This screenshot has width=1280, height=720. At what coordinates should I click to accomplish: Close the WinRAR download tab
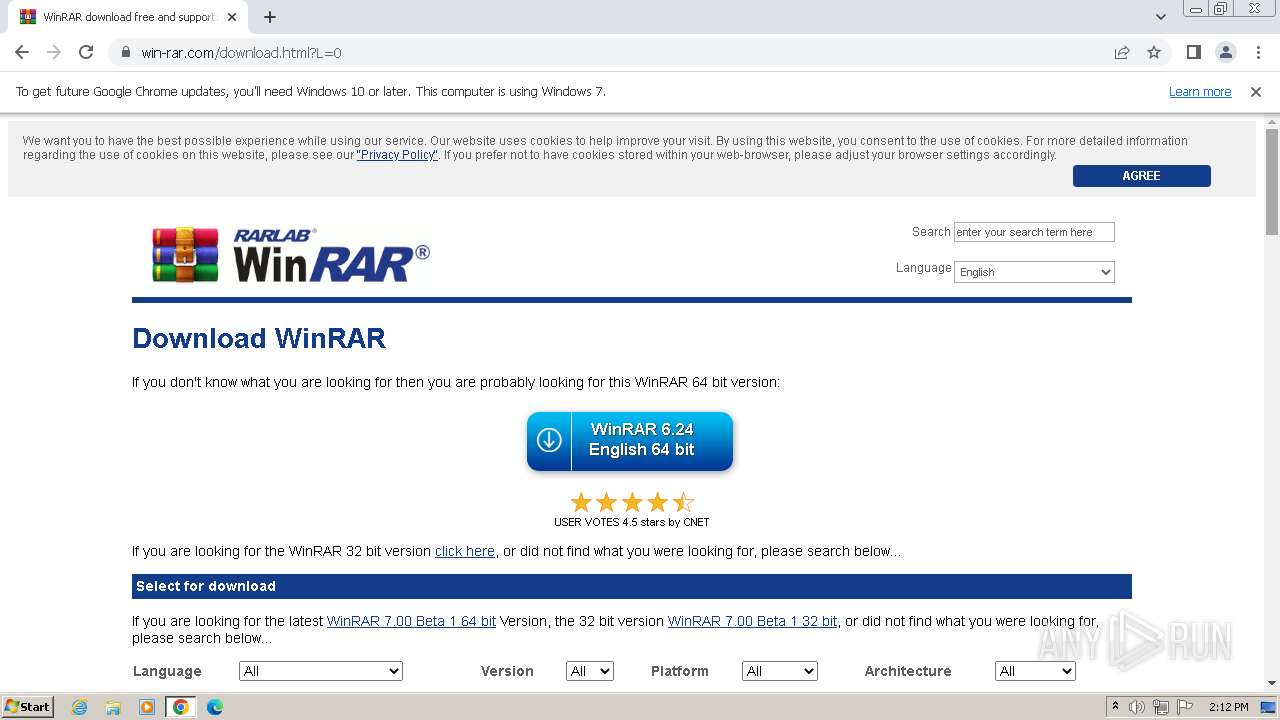(232, 17)
